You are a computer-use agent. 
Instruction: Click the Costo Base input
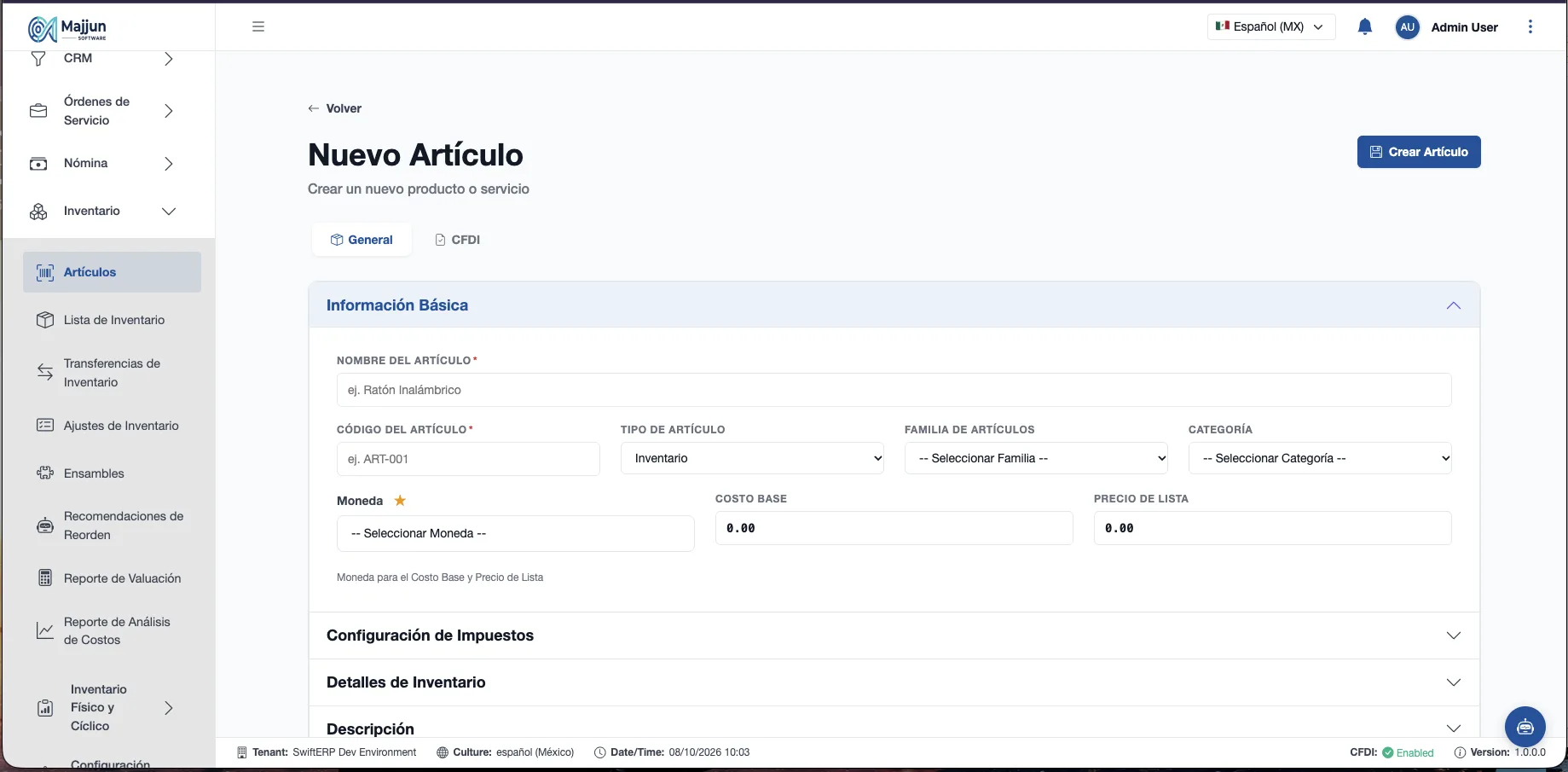(894, 528)
